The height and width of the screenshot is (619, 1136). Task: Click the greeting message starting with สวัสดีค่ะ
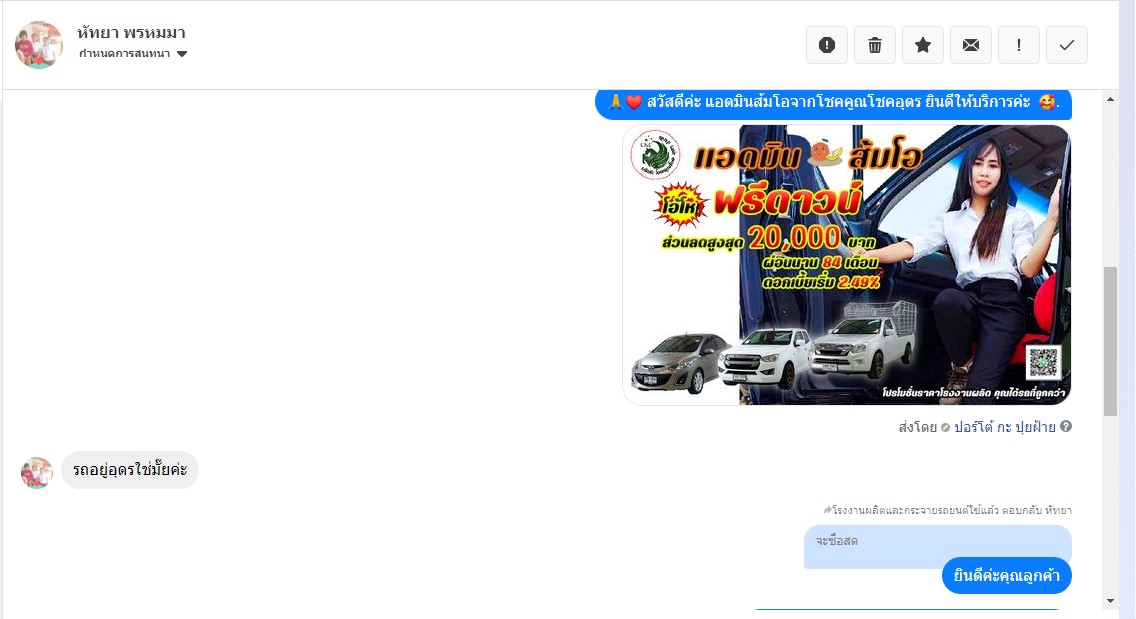(x=833, y=103)
